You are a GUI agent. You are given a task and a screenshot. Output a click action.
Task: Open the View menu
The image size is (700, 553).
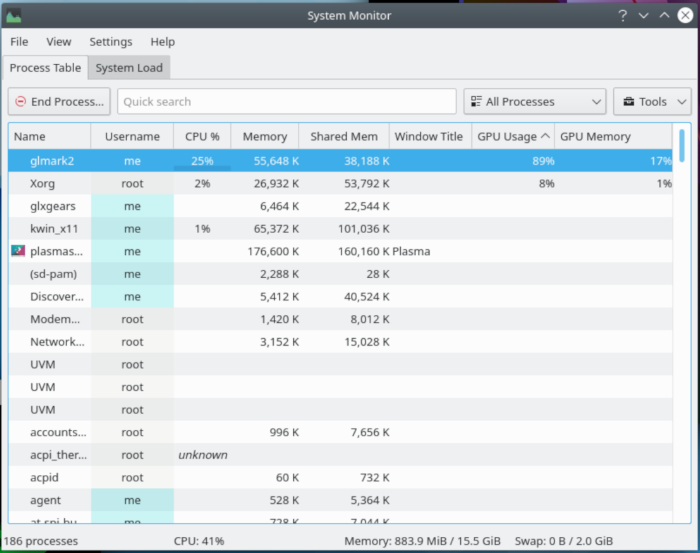59,42
